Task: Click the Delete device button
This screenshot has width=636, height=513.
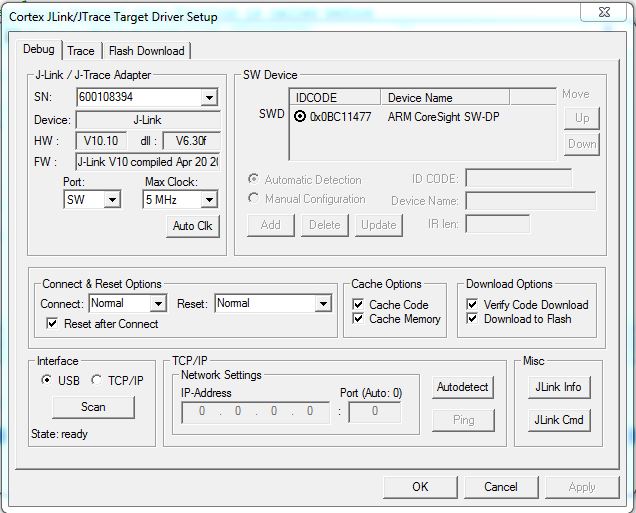Action: tap(324, 225)
